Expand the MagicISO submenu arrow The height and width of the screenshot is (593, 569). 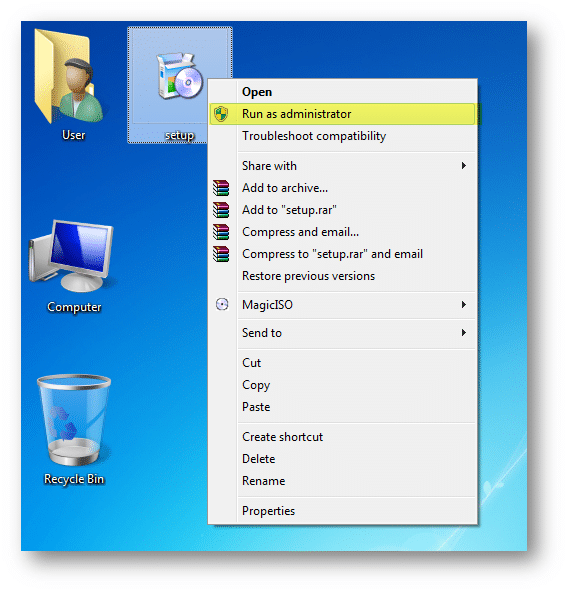pos(464,304)
